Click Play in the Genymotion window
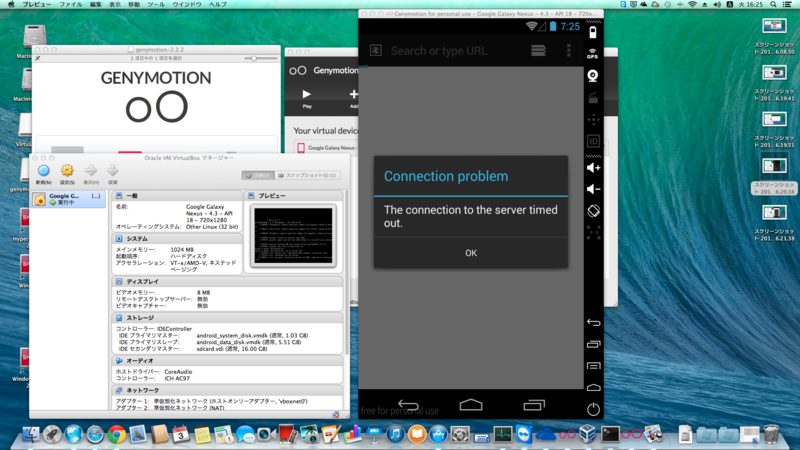The height and width of the screenshot is (450, 800). (x=307, y=98)
